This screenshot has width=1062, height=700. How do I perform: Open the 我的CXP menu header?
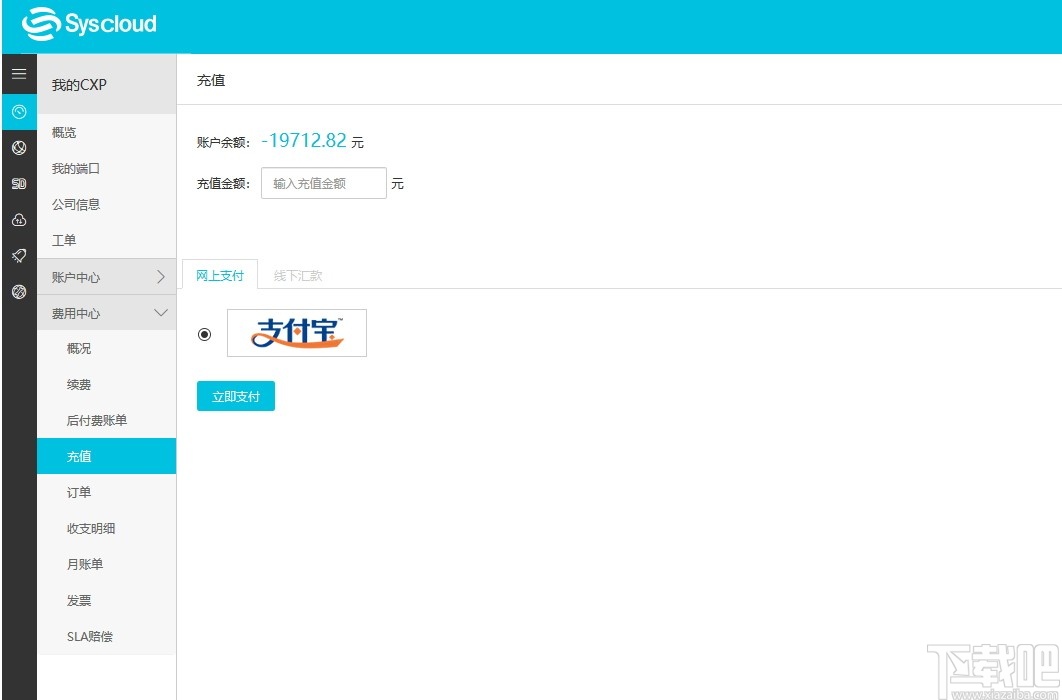78,84
